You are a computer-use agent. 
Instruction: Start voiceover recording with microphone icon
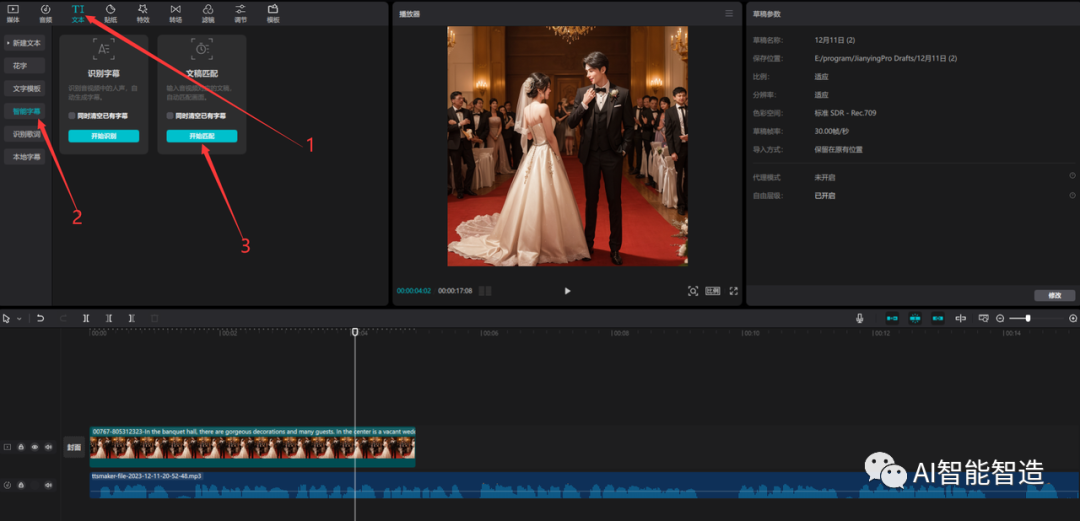point(860,318)
